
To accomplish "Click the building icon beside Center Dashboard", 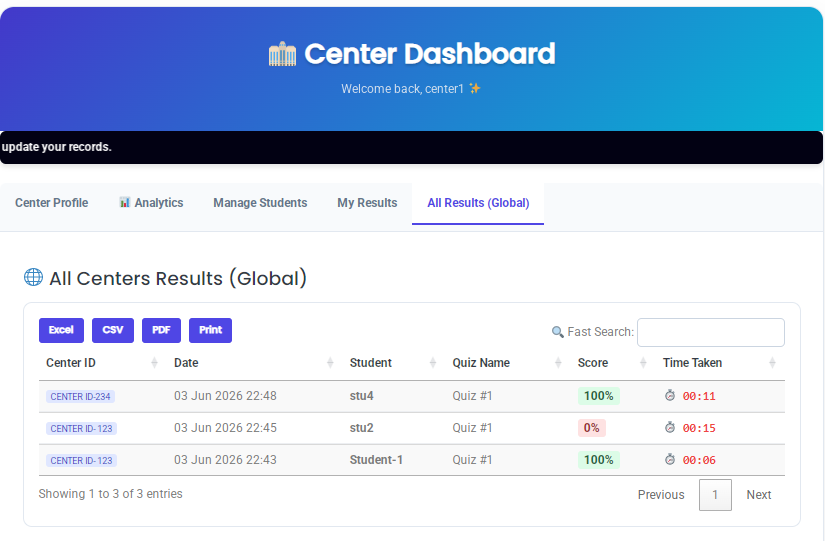I will click(x=283, y=54).
